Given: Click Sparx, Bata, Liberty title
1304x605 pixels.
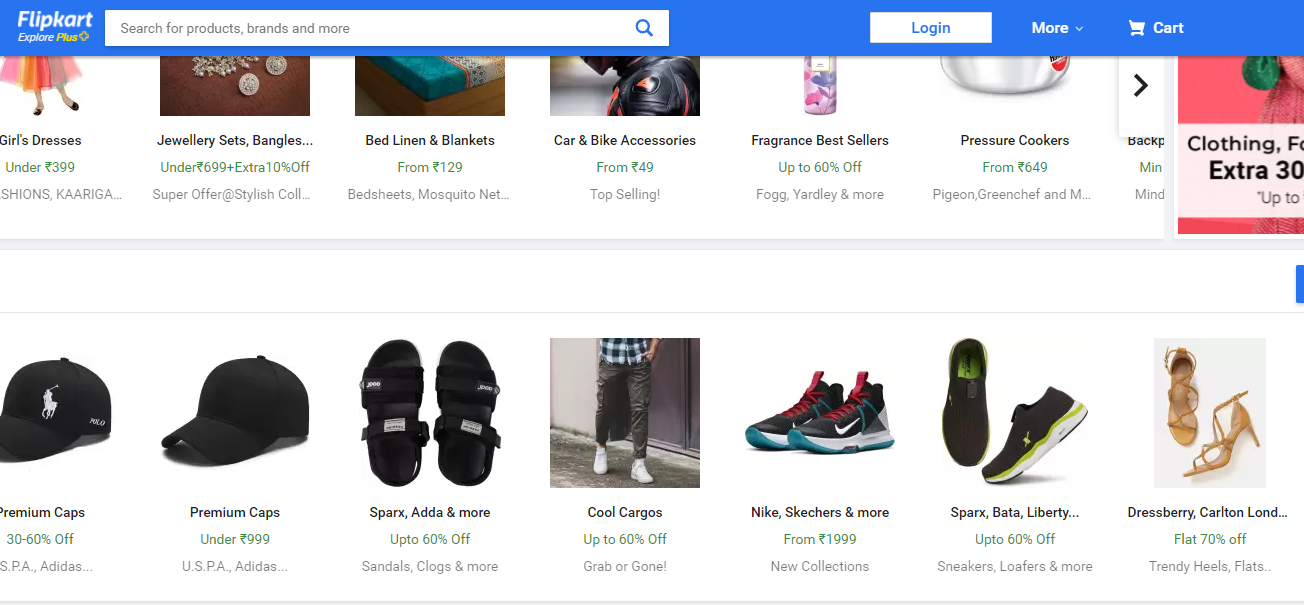Looking at the screenshot, I should click(x=1015, y=512).
